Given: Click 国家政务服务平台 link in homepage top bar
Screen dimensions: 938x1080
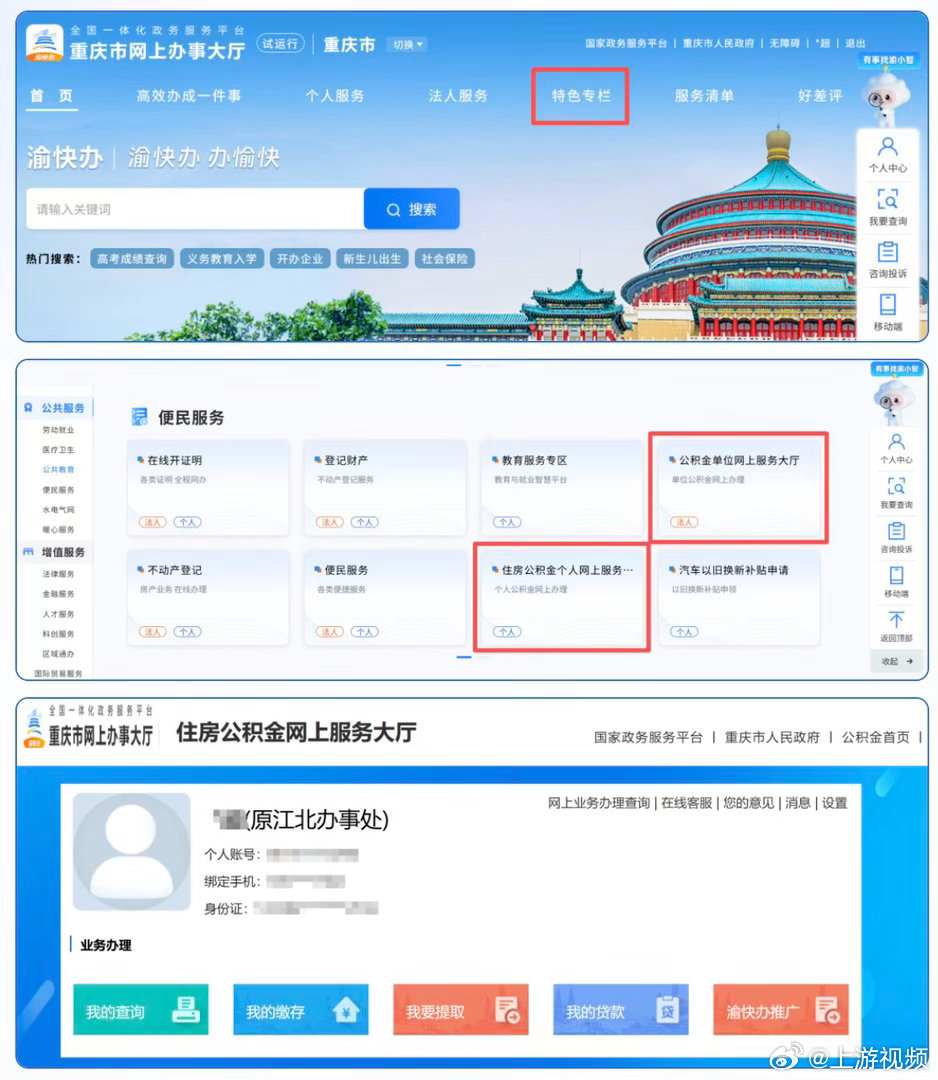Looking at the screenshot, I should click(626, 43).
